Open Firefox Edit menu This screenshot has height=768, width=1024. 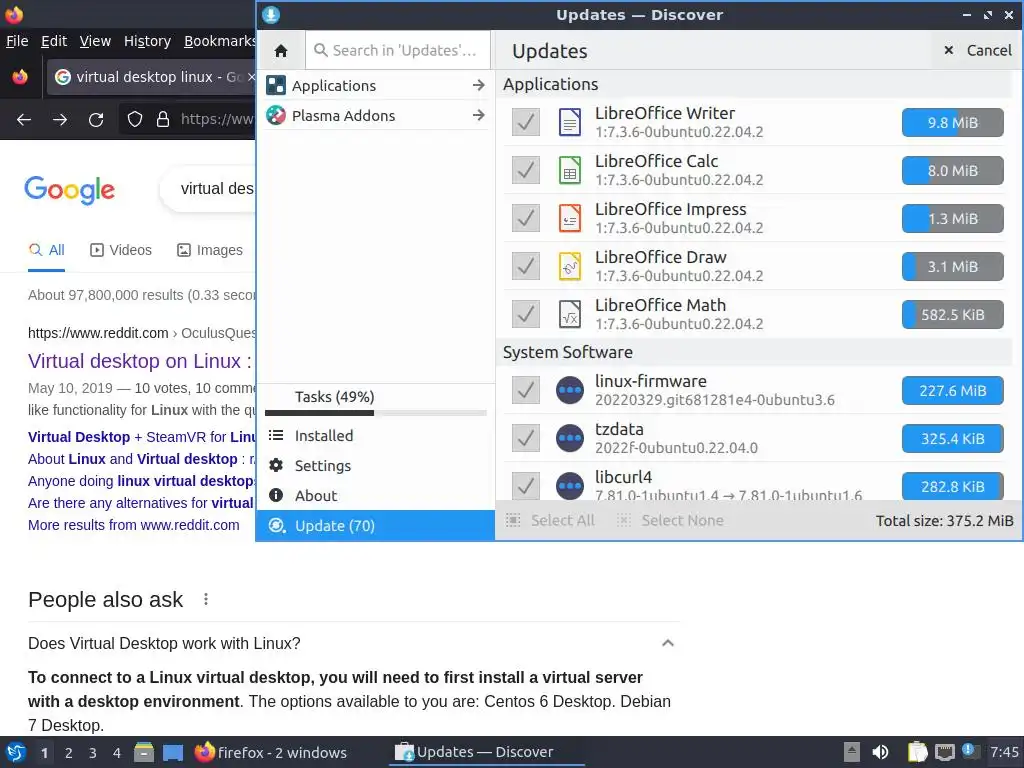click(54, 41)
